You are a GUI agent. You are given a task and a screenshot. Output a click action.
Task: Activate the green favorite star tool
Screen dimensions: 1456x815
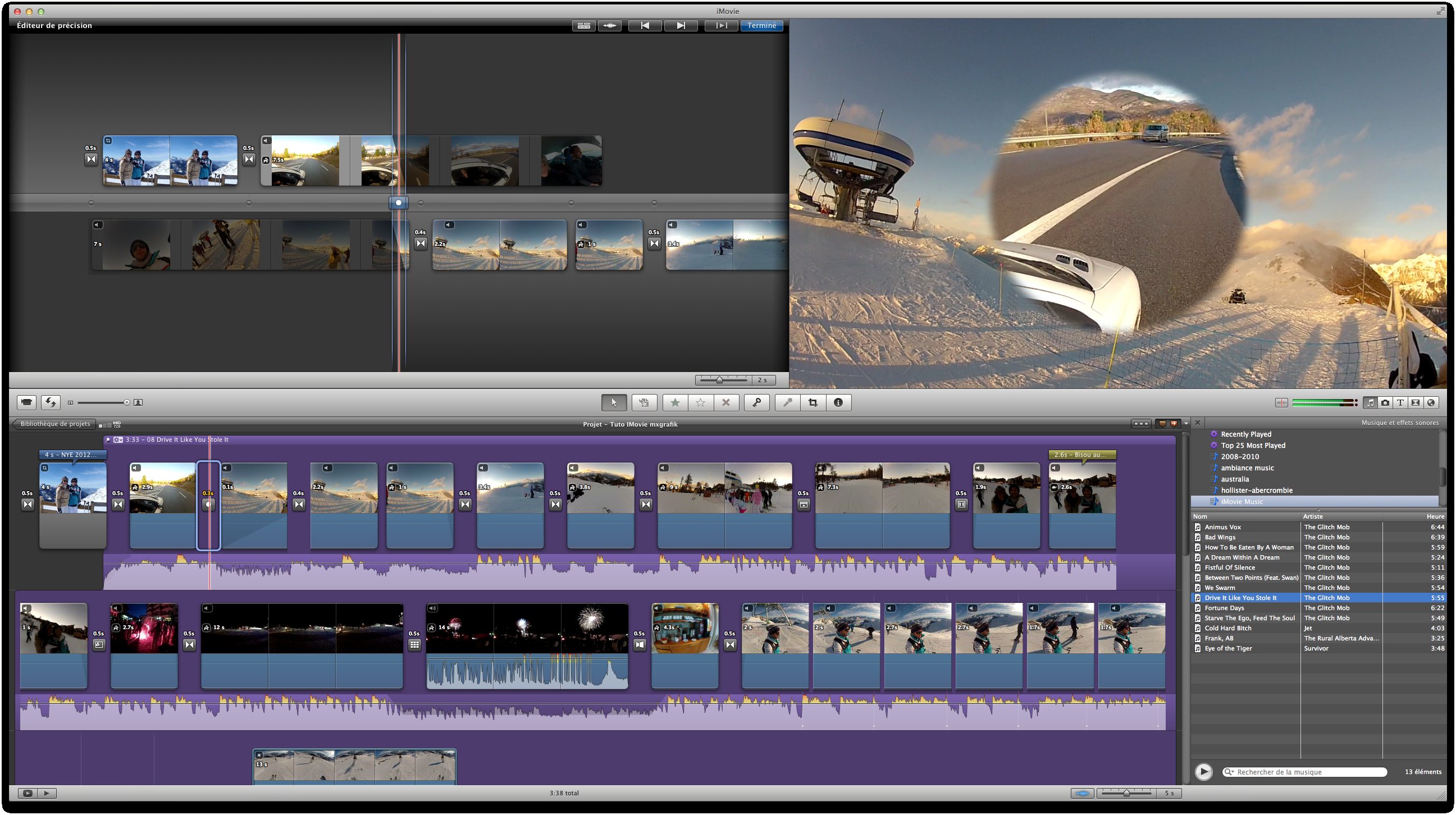click(x=674, y=402)
